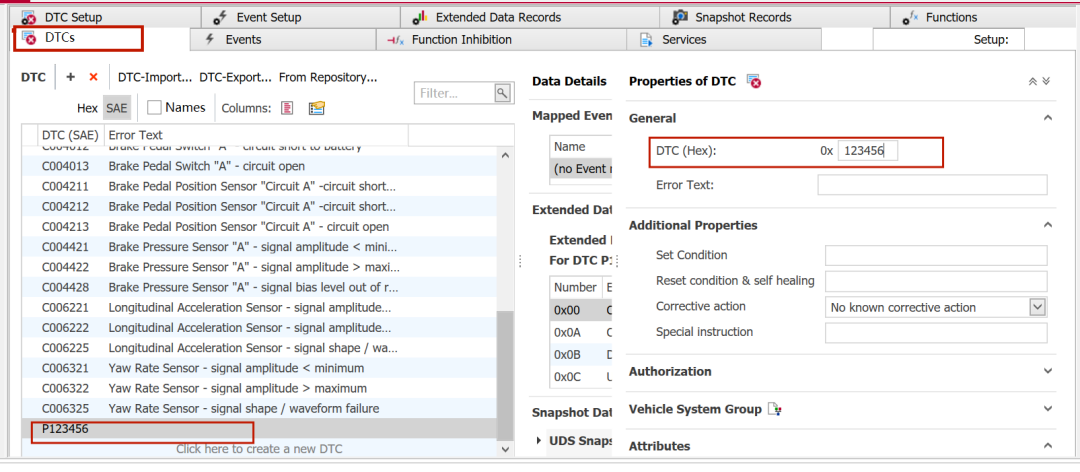Expand the Authorization section
The height and width of the screenshot is (472, 1080).
click(x=1047, y=372)
